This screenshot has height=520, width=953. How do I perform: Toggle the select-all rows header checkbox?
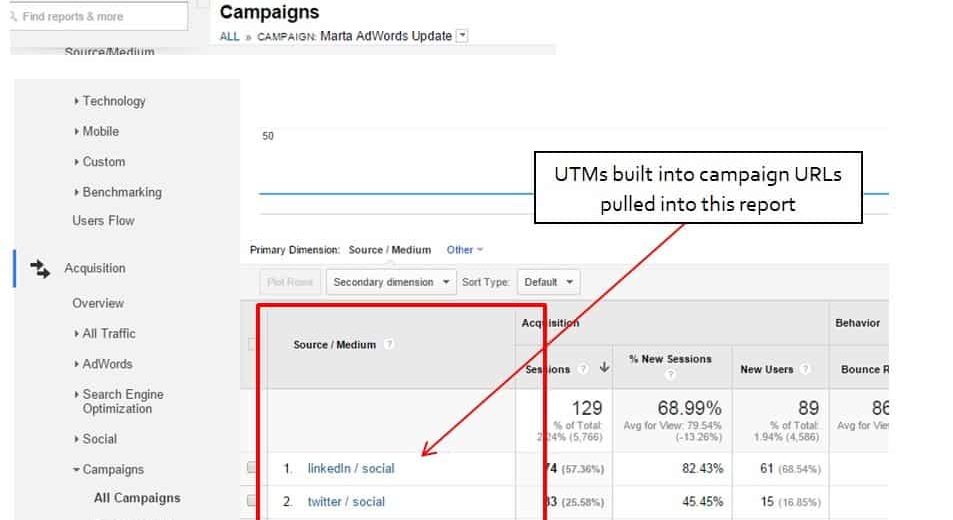252,344
